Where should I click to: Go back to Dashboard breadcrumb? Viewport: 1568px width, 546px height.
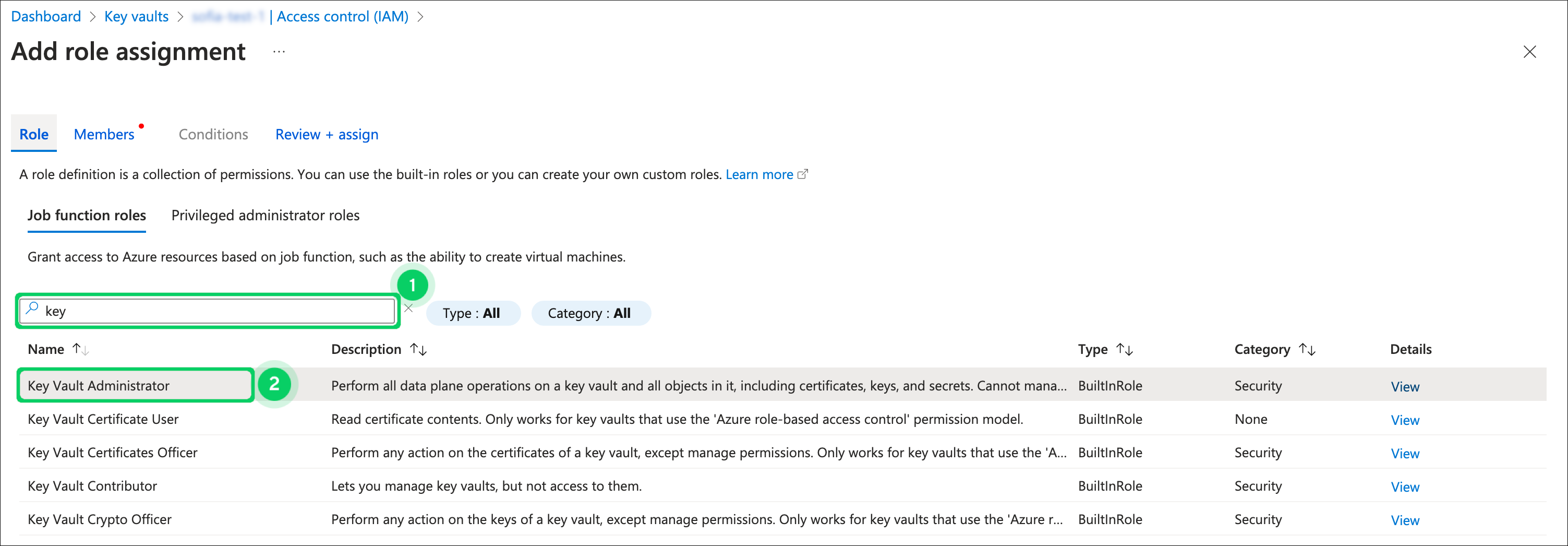click(46, 17)
